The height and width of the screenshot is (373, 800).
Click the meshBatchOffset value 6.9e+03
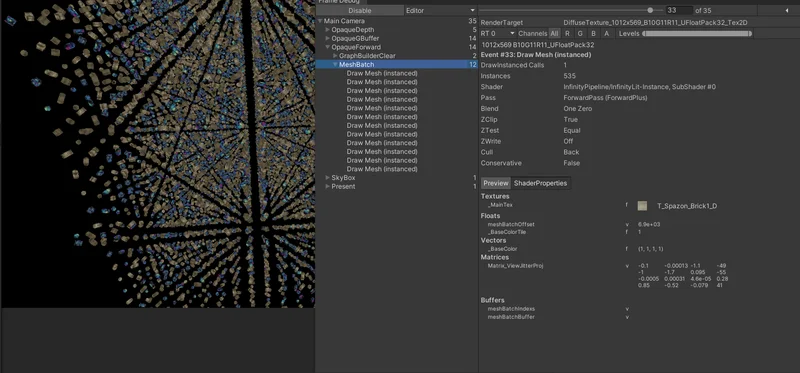(649, 225)
